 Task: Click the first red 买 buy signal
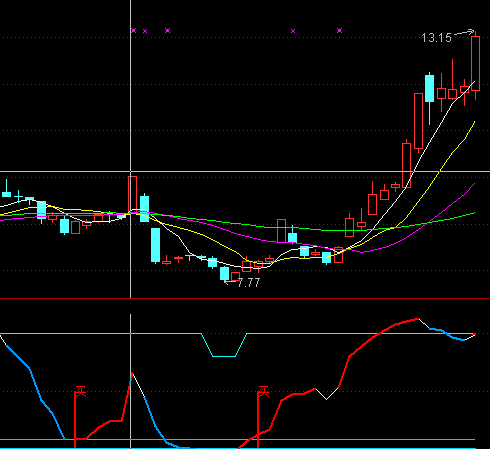tap(81, 392)
